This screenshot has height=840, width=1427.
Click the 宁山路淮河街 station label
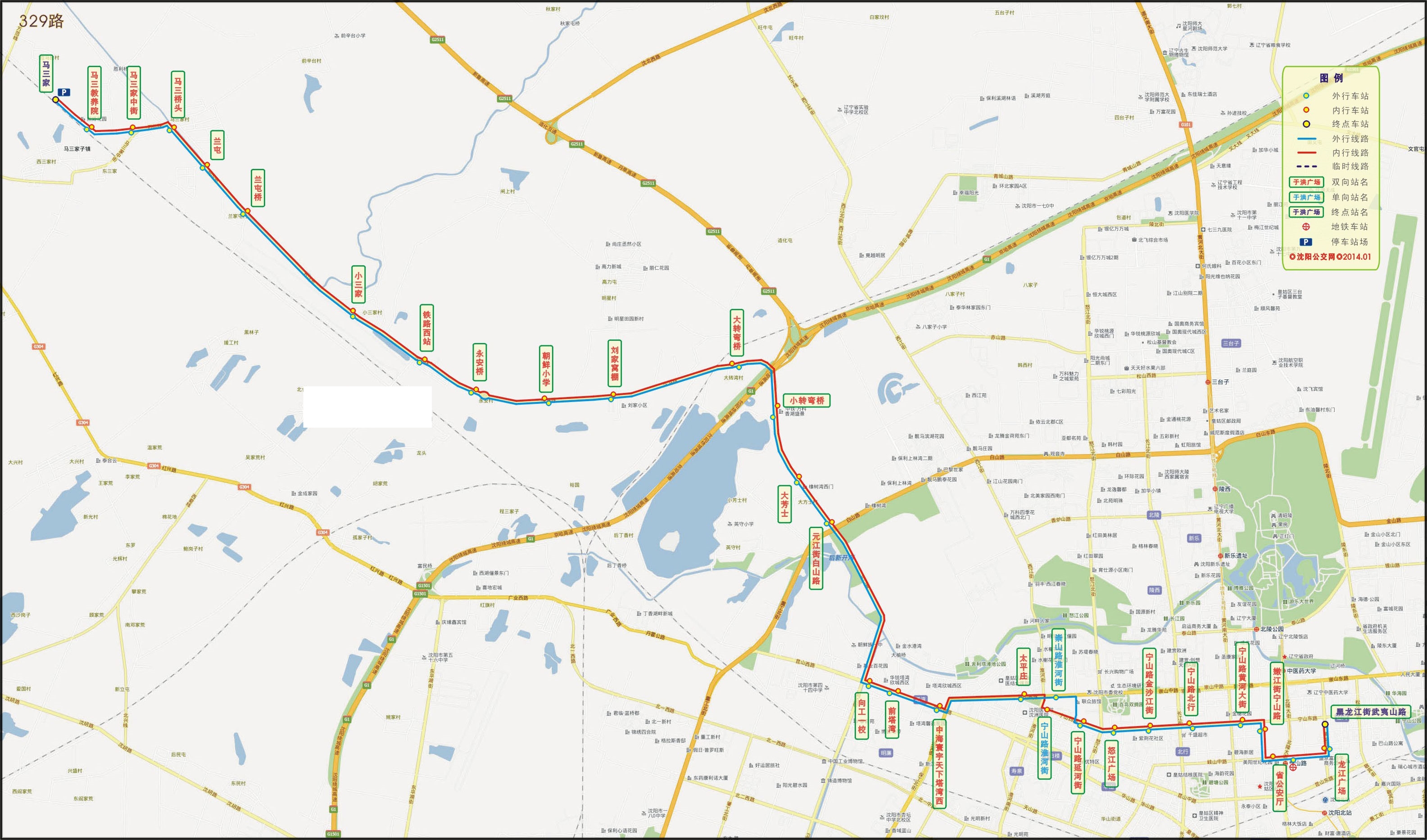(x=1044, y=748)
